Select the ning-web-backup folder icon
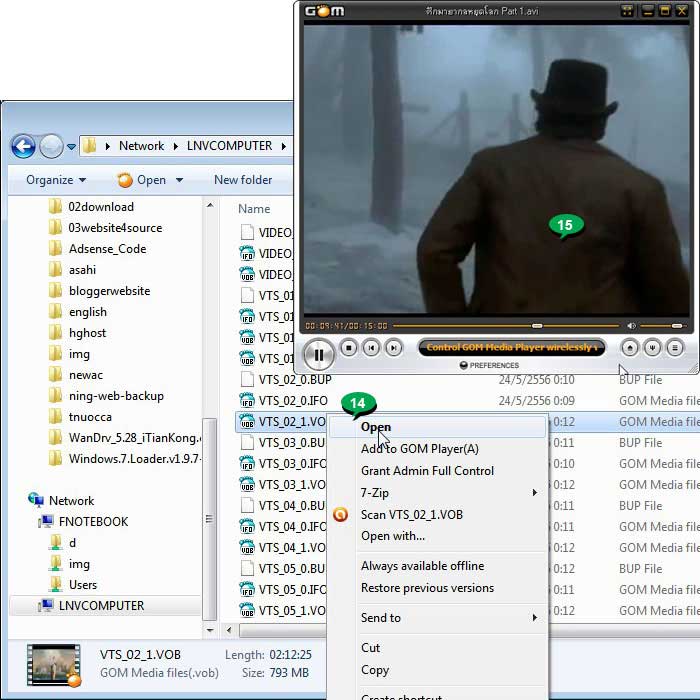 pos(55,396)
